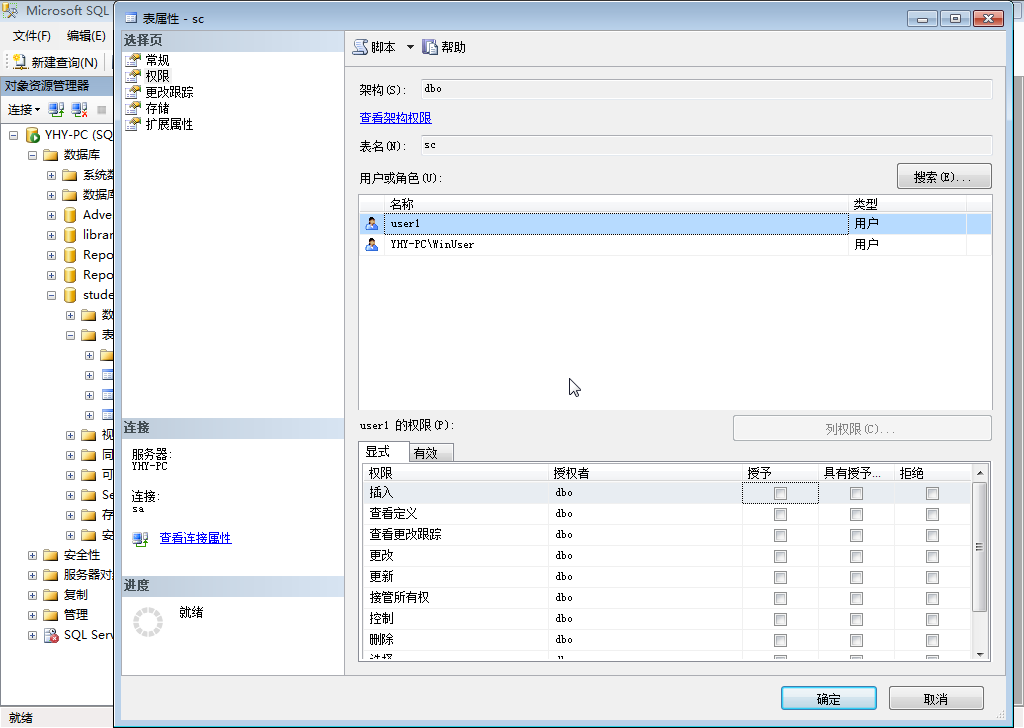Click the 复制 folder icon
The image size is (1024, 728).
click(50, 595)
